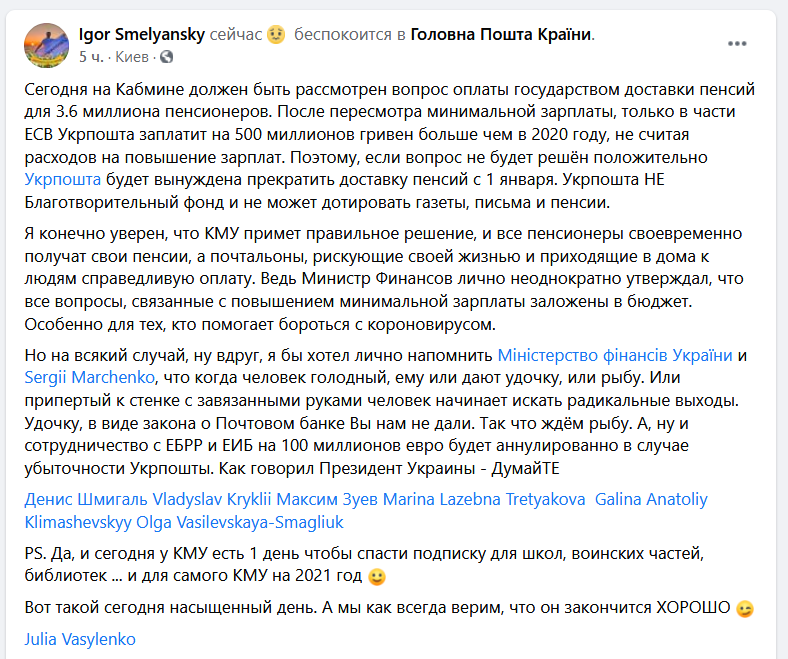Open Vladyslav Kryklii tagged profile
Screen dimensions: 788x659
tap(212, 499)
